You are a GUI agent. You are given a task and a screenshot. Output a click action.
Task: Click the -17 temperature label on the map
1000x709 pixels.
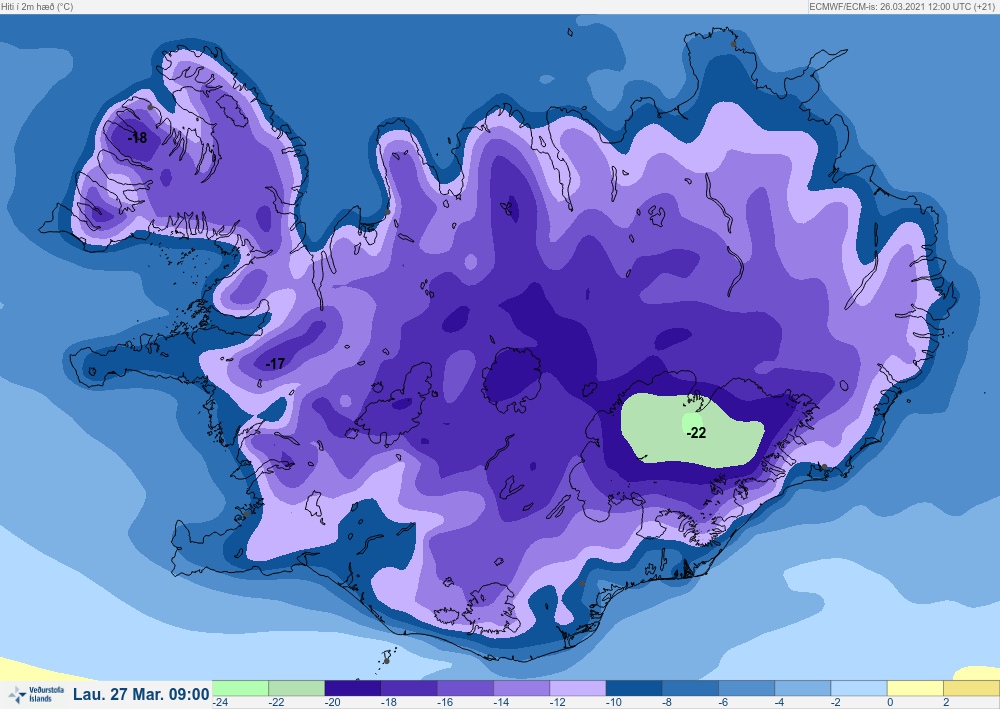click(x=275, y=363)
